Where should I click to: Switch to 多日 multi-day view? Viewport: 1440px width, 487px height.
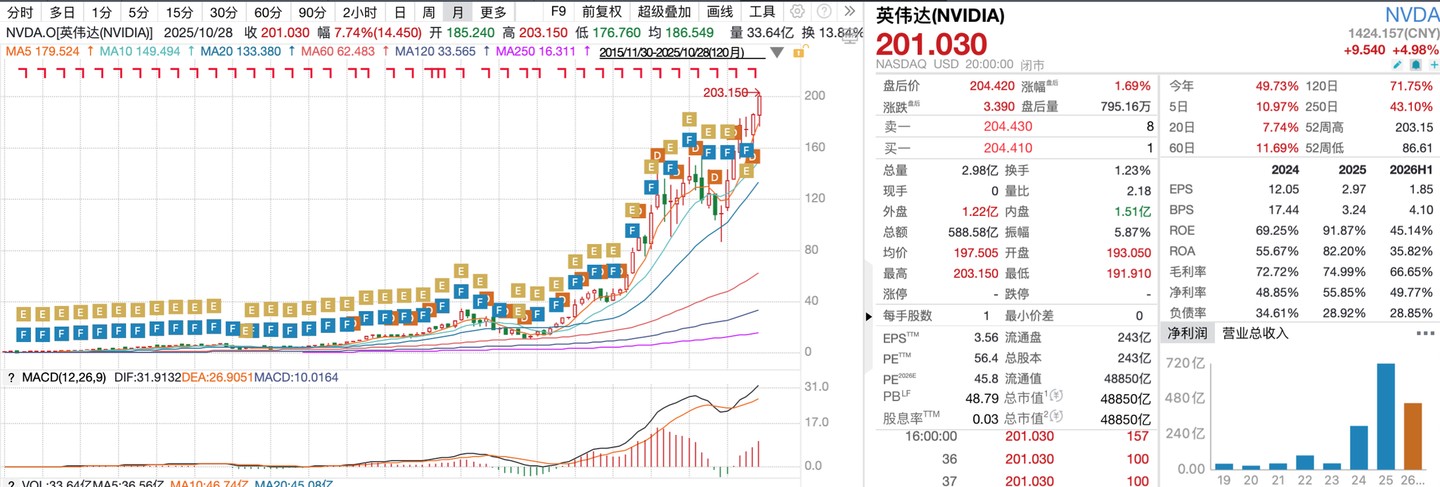[x=62, y=13]
